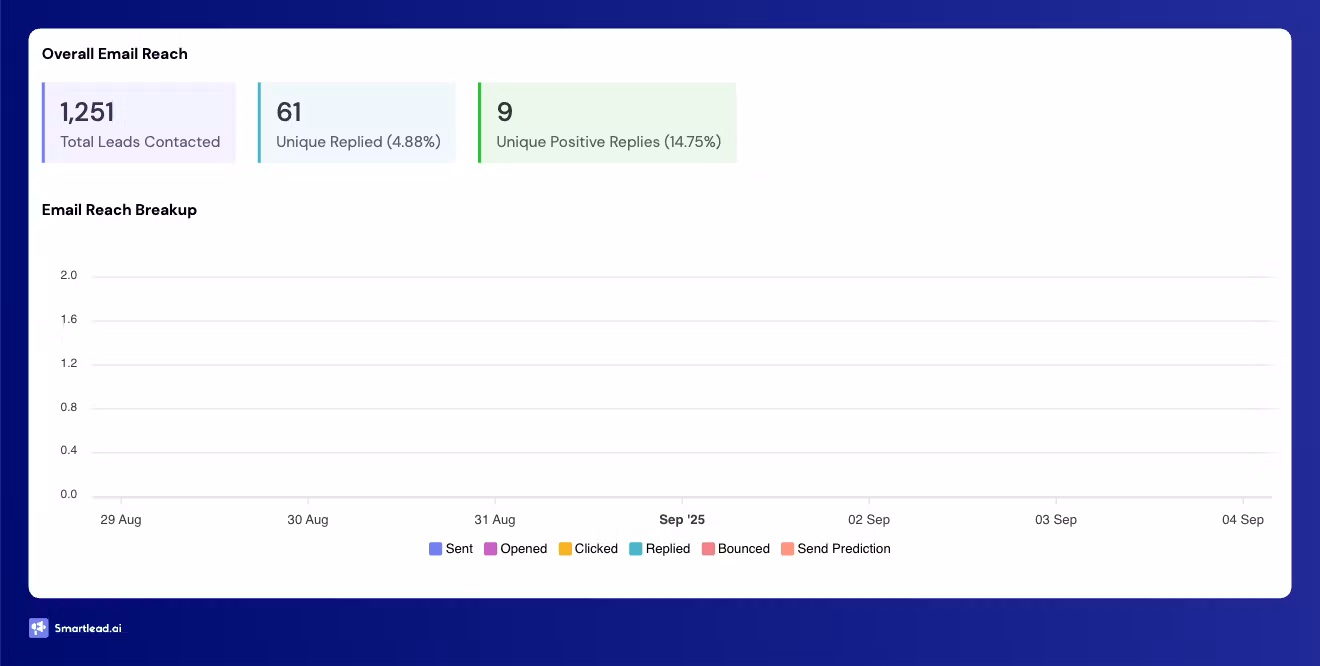Select the Total Leads Contacted card
Screen dimensions: 1320x666
[139, 123]
